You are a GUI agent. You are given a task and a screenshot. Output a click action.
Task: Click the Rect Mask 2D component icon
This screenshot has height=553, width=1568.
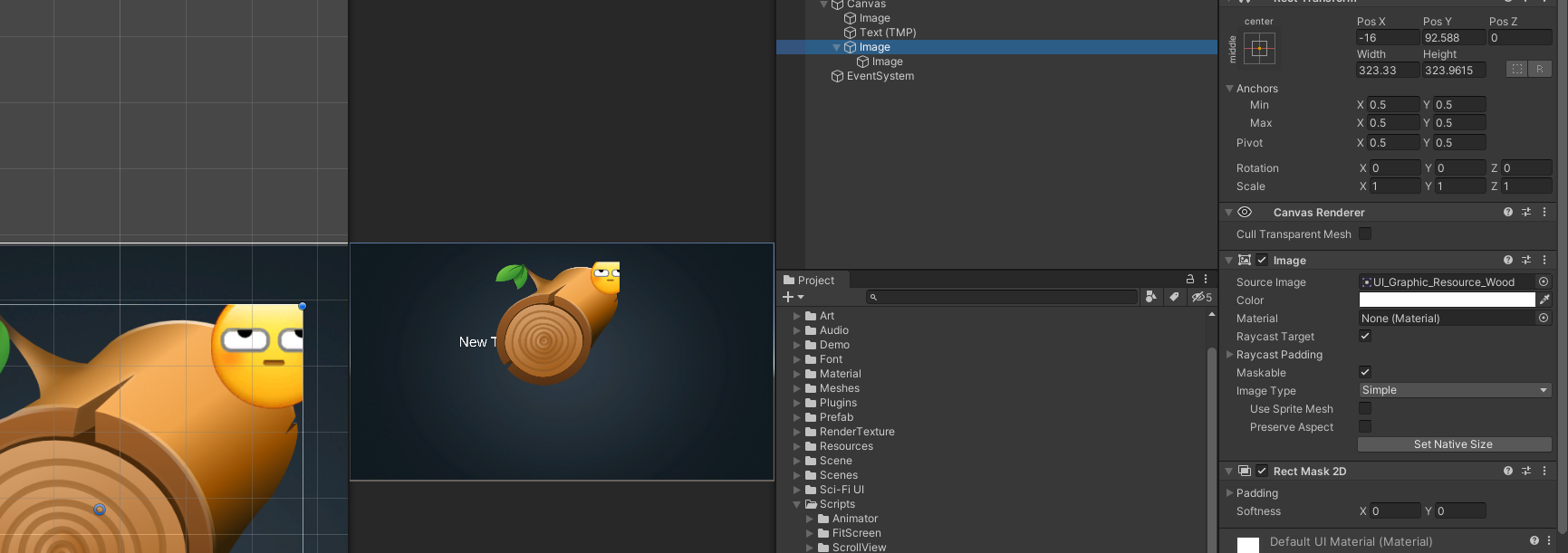(1245, 471)
